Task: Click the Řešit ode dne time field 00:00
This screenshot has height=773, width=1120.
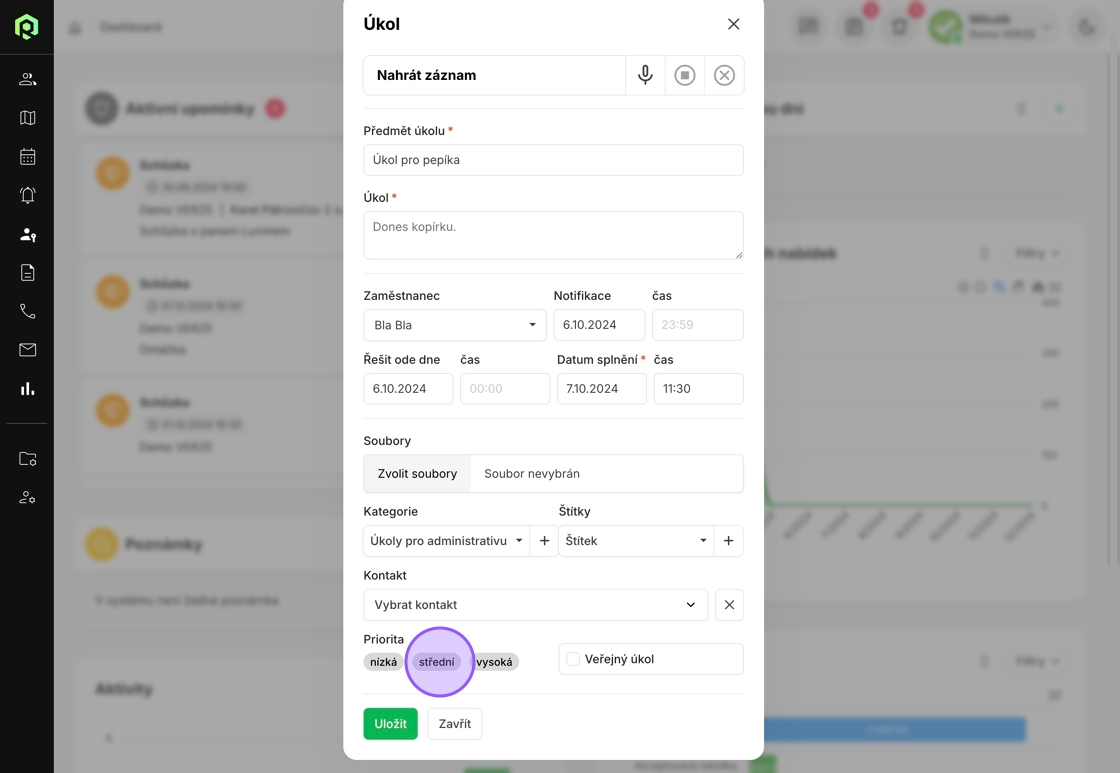Action: 505,389
